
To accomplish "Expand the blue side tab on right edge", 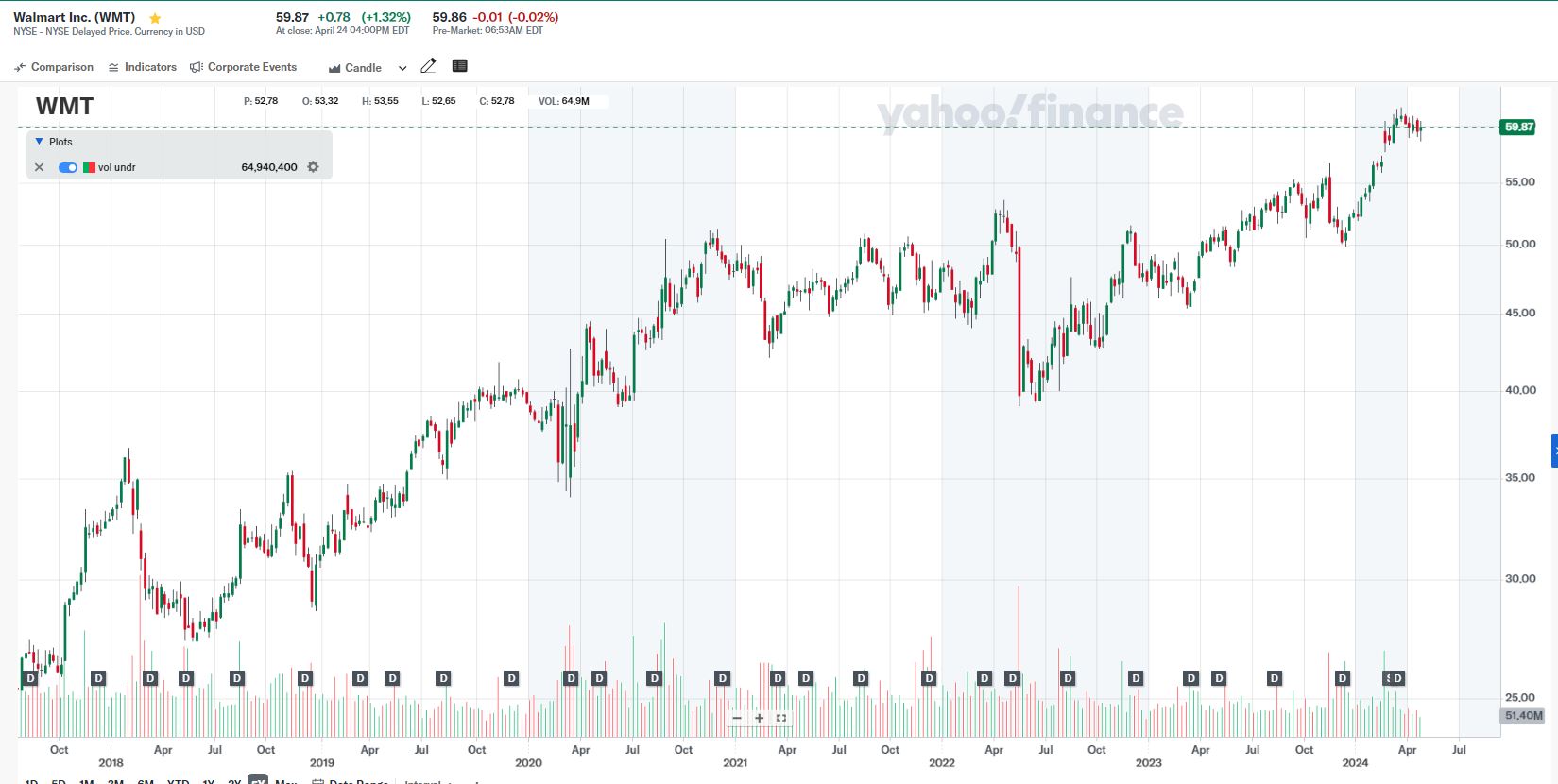I will coord(1553,451).
